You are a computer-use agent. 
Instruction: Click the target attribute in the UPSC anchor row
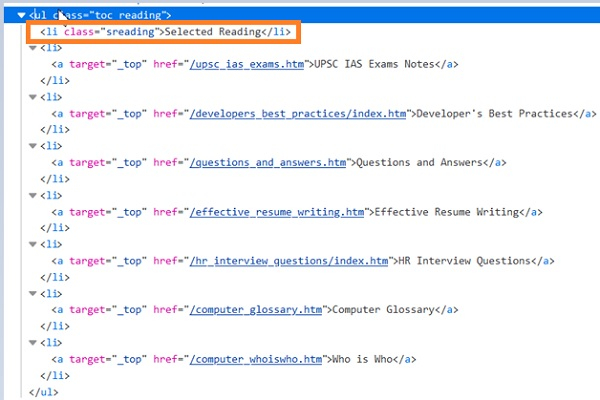click(x=87, y=64)
